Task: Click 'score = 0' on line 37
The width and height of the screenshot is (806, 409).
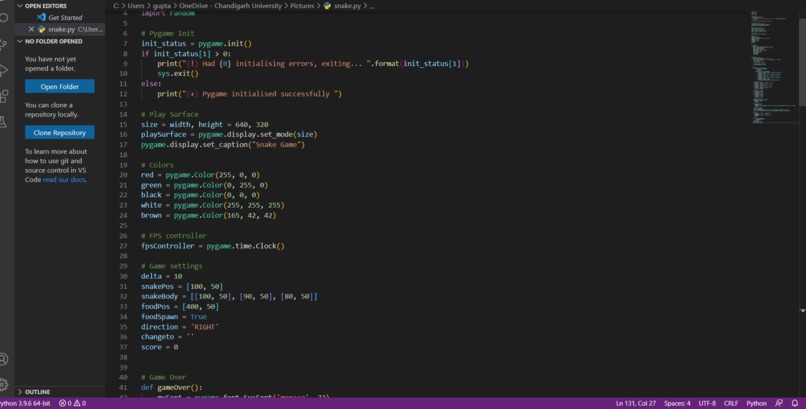Action: click(159, 347)
